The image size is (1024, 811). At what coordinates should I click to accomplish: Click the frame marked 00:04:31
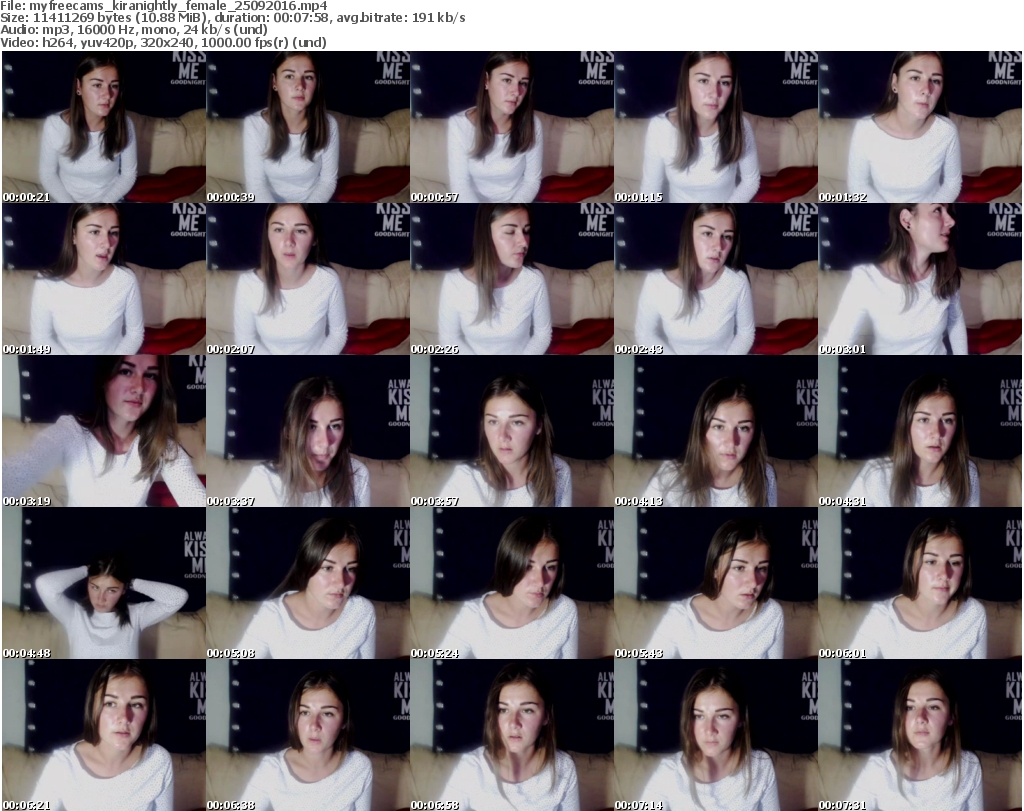click(x=920, y=431)
